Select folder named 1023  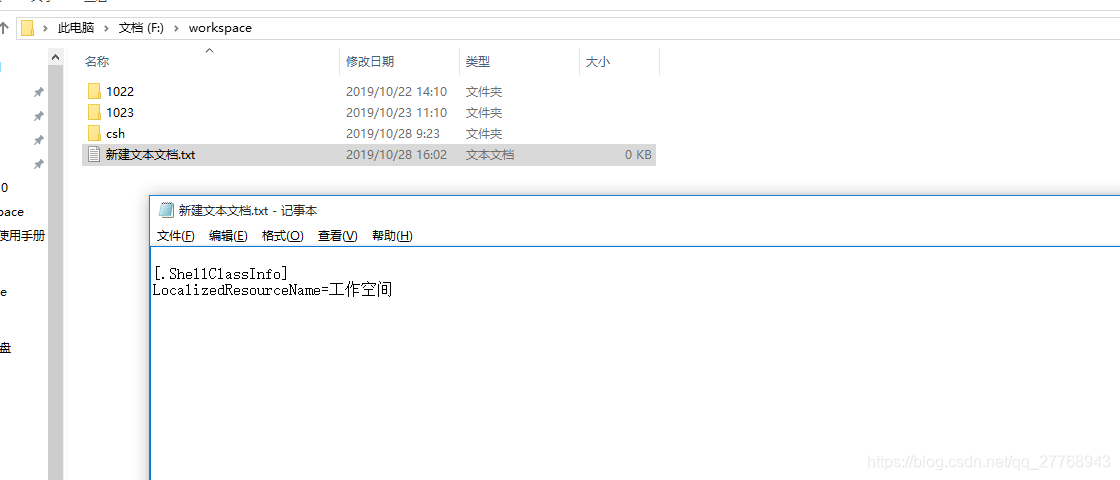click(x=119, y=112)
